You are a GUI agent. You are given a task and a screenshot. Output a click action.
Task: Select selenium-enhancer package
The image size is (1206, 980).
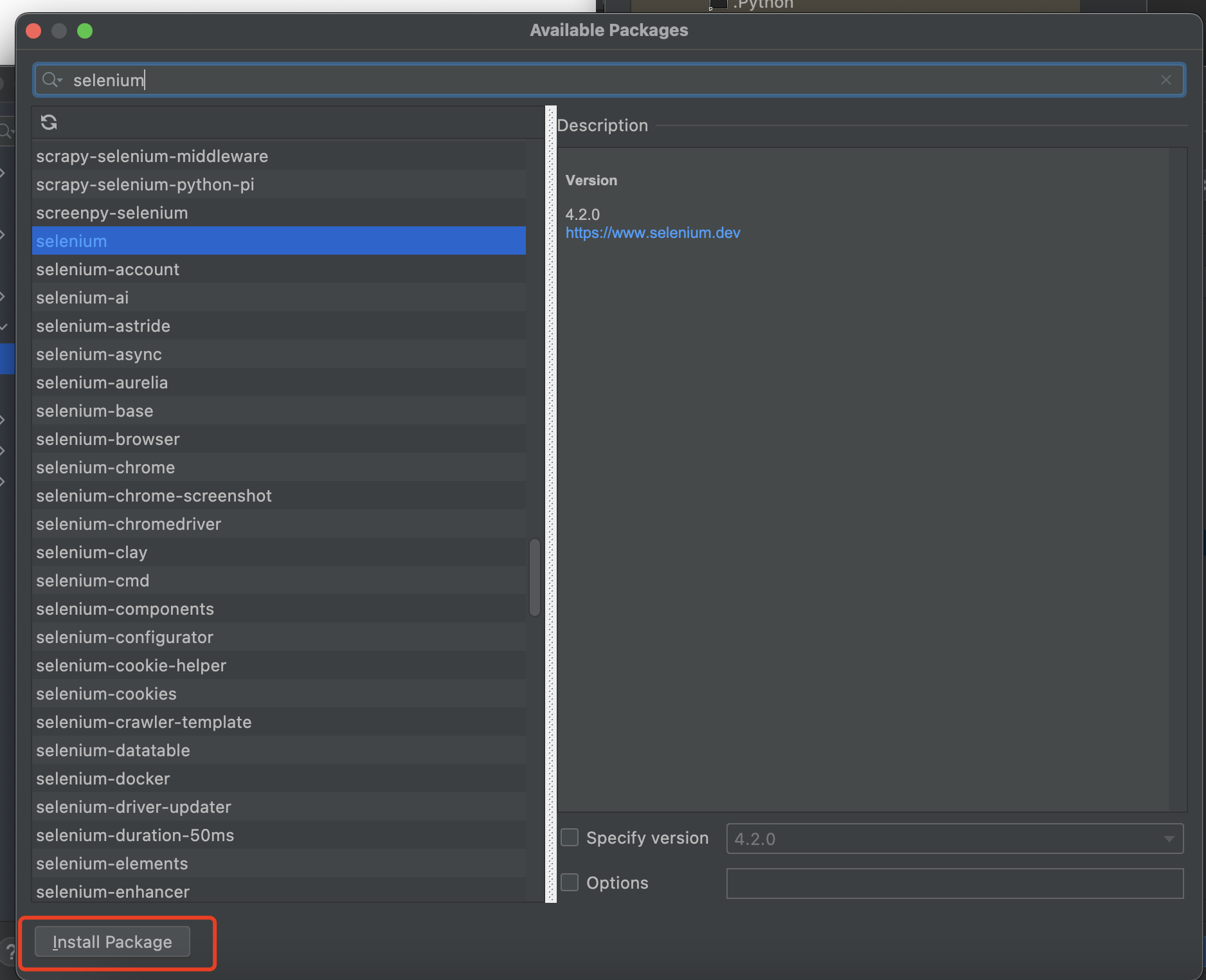click(279, 890)
